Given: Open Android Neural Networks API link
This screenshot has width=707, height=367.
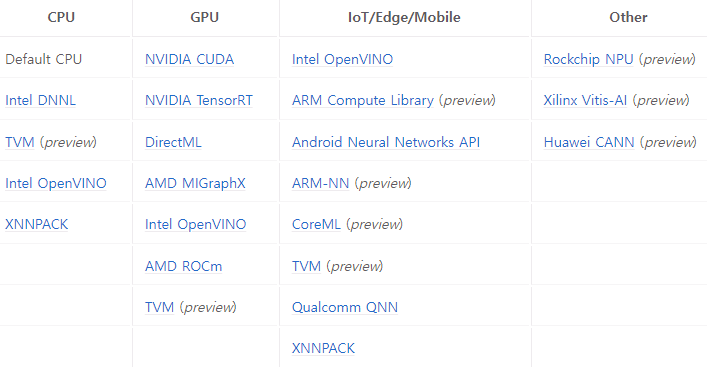Looking at the screenshot, I should click(x=386, y=142).
